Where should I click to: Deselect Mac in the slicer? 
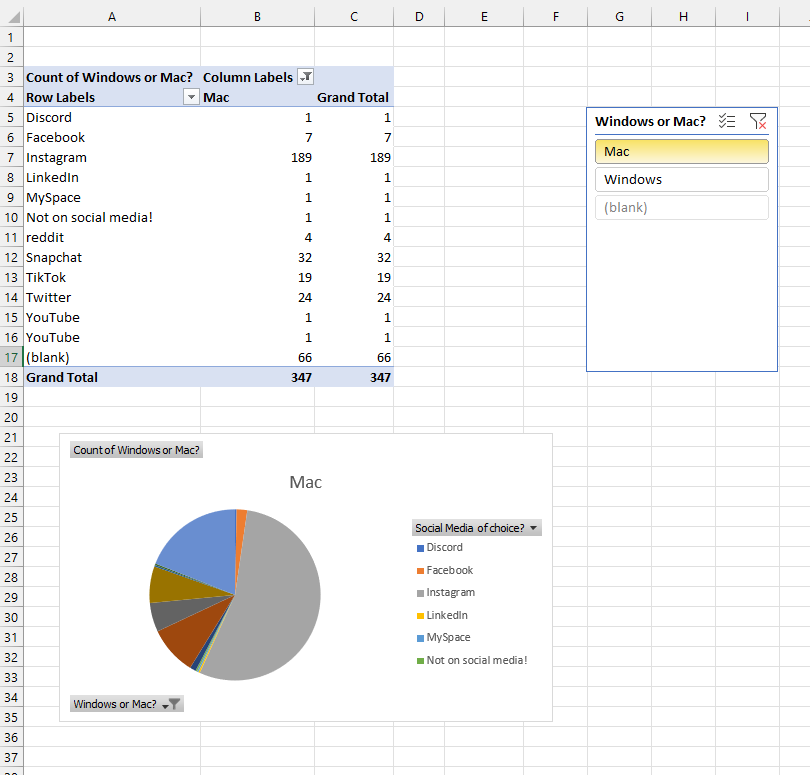pos(681,151)
